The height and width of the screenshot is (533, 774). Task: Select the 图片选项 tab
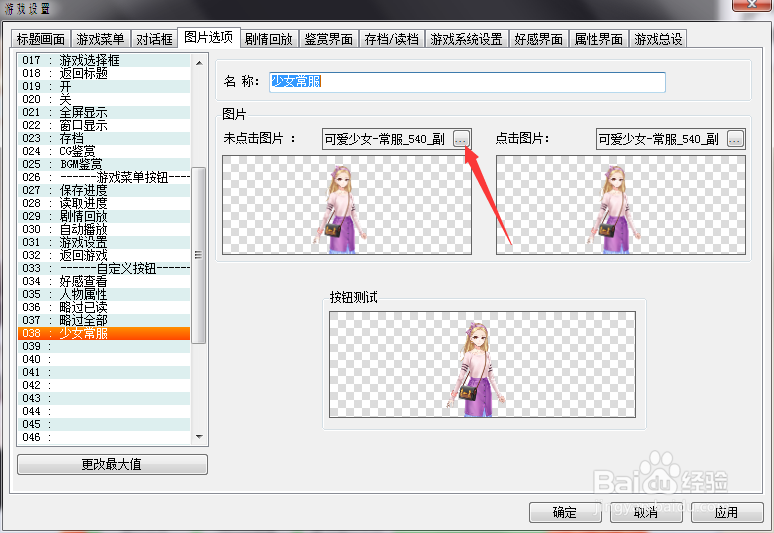pyautogui.click(x=208, y=37)
